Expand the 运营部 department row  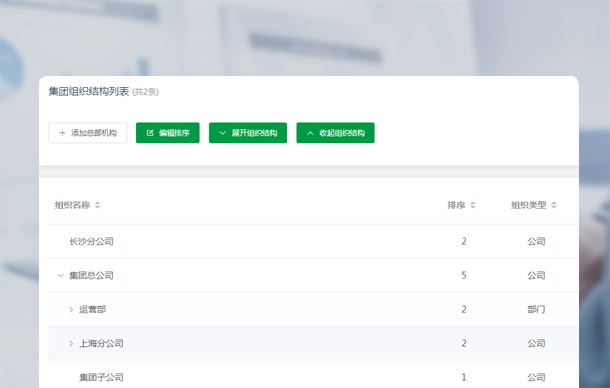(x=71, y=310)
